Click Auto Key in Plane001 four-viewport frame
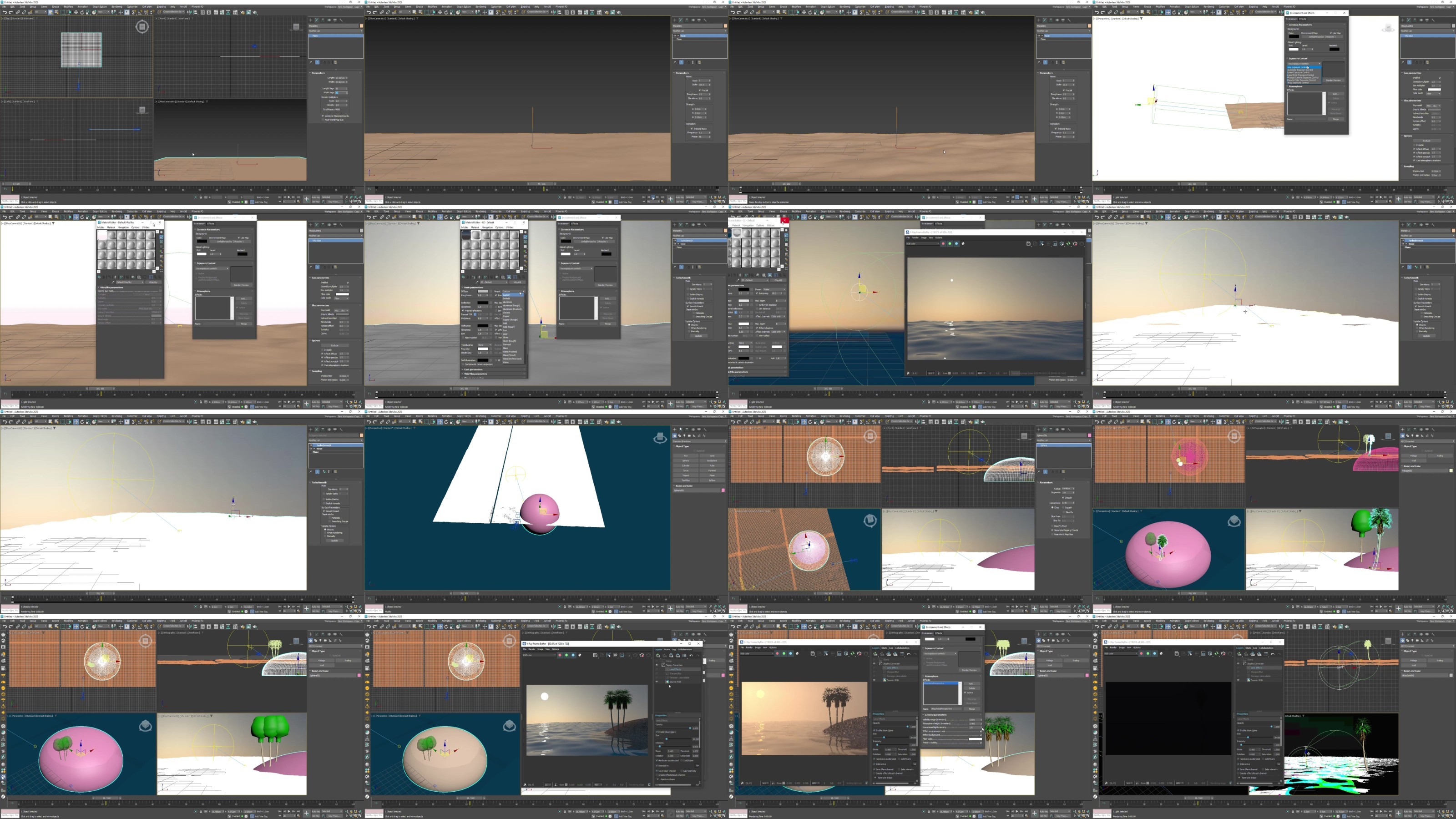 [x=317, y=197]
